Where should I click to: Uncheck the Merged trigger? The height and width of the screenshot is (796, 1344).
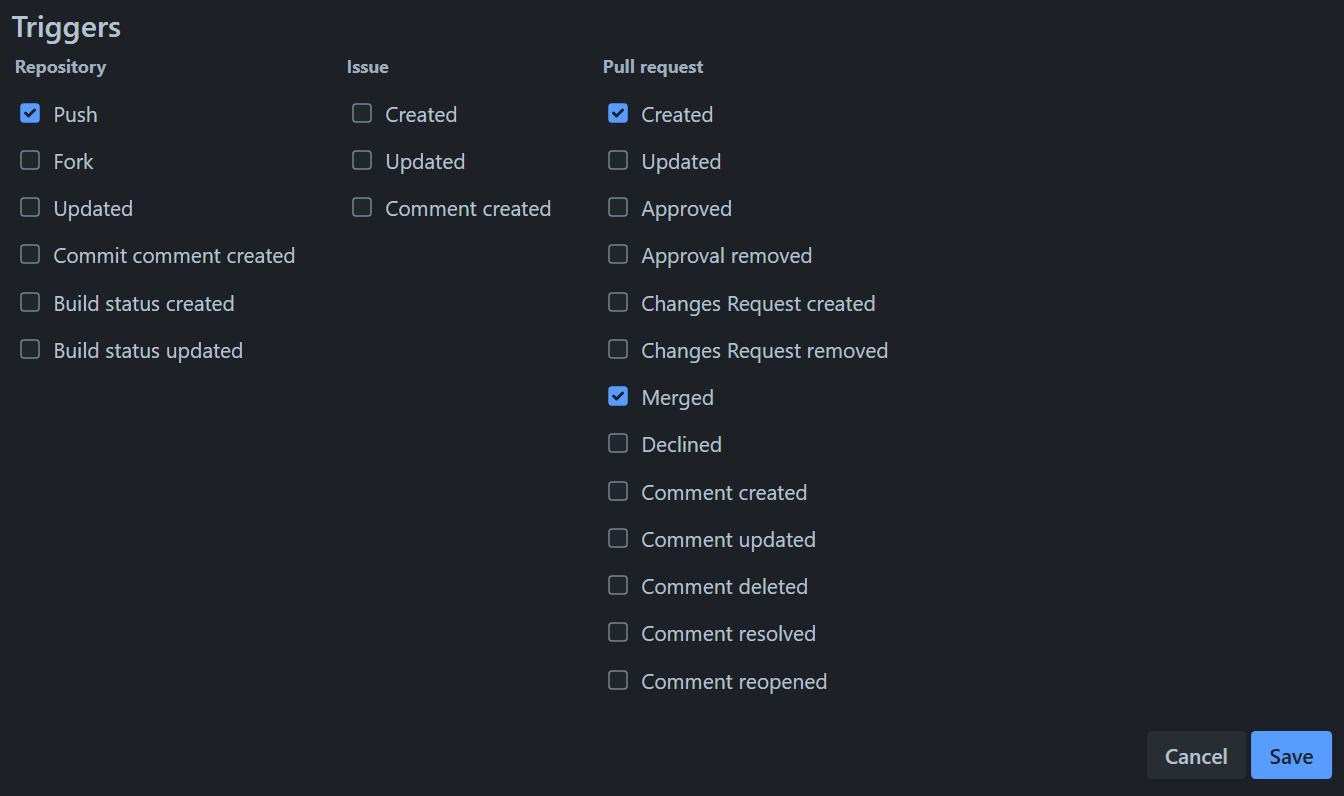coord(618,397)
